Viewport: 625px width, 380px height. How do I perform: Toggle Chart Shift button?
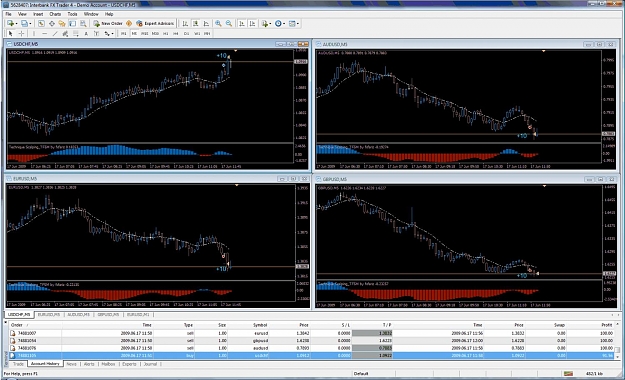tap(252, 24)
